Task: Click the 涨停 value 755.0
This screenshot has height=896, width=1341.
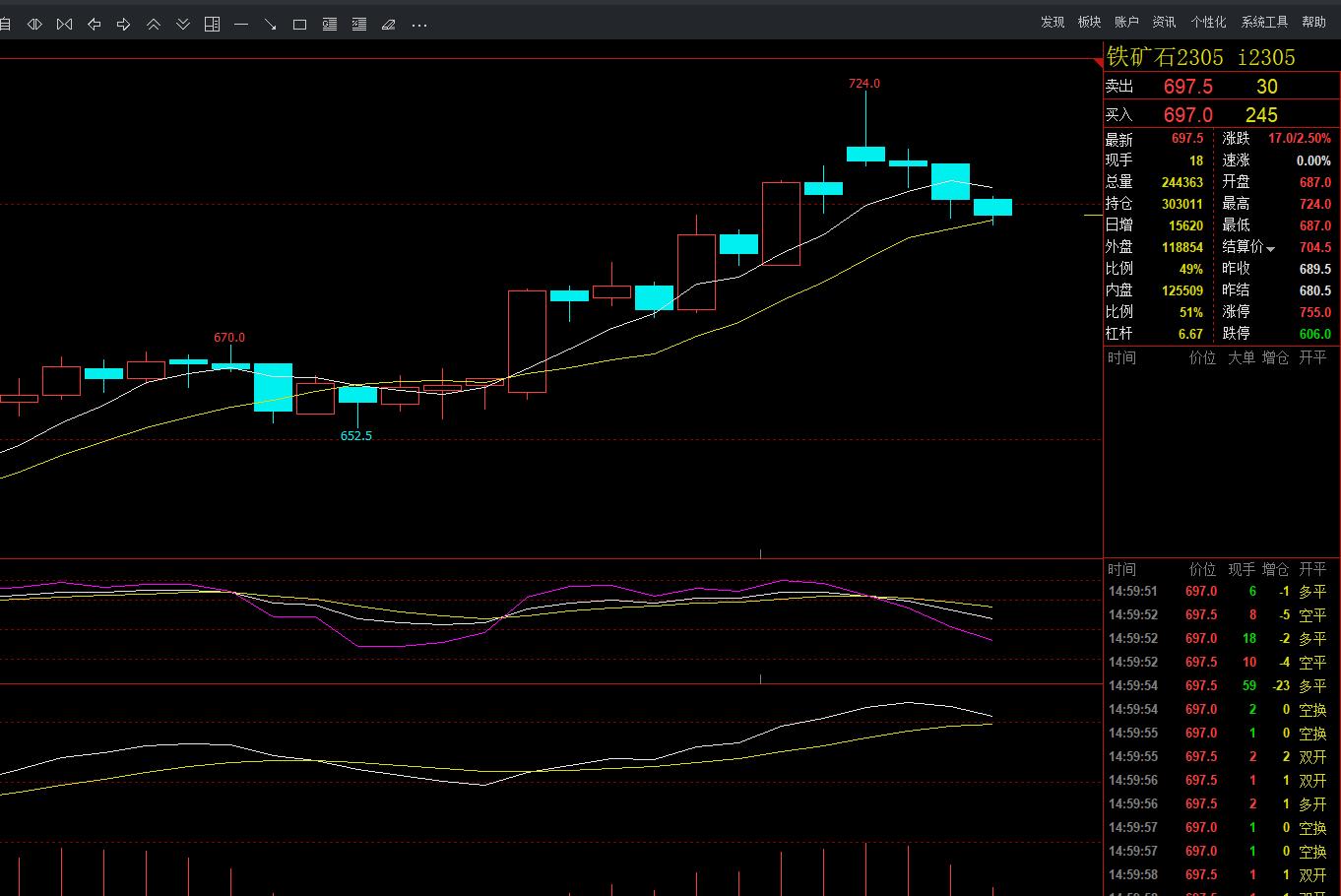Action: [x=1315, y=312]
